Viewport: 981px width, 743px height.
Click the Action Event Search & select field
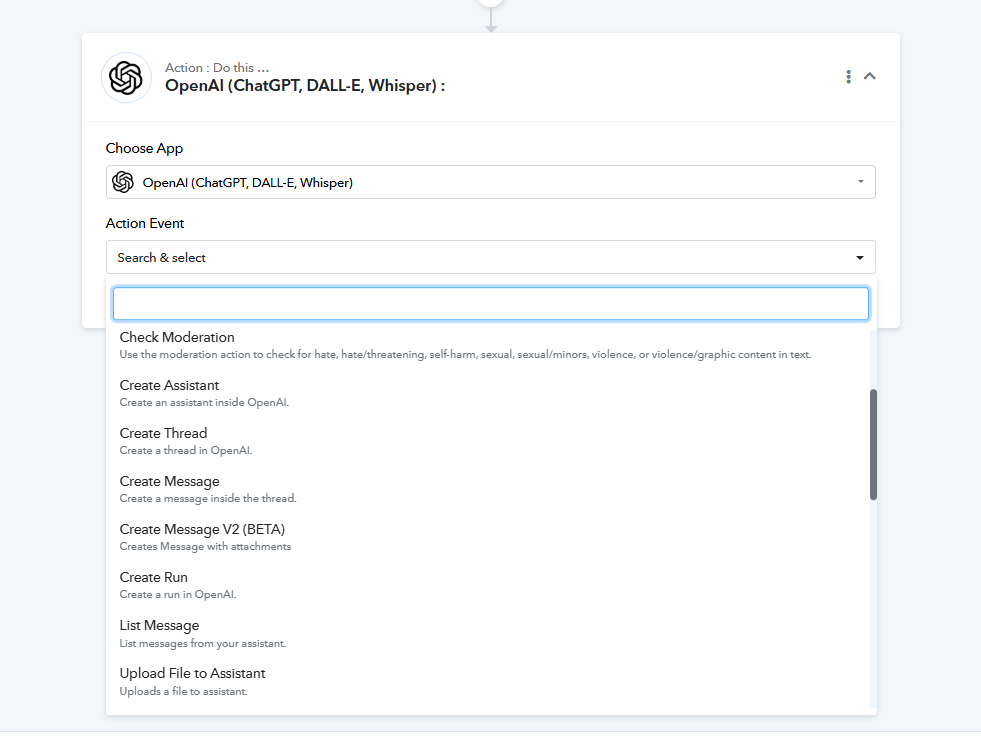click(490, 257)
